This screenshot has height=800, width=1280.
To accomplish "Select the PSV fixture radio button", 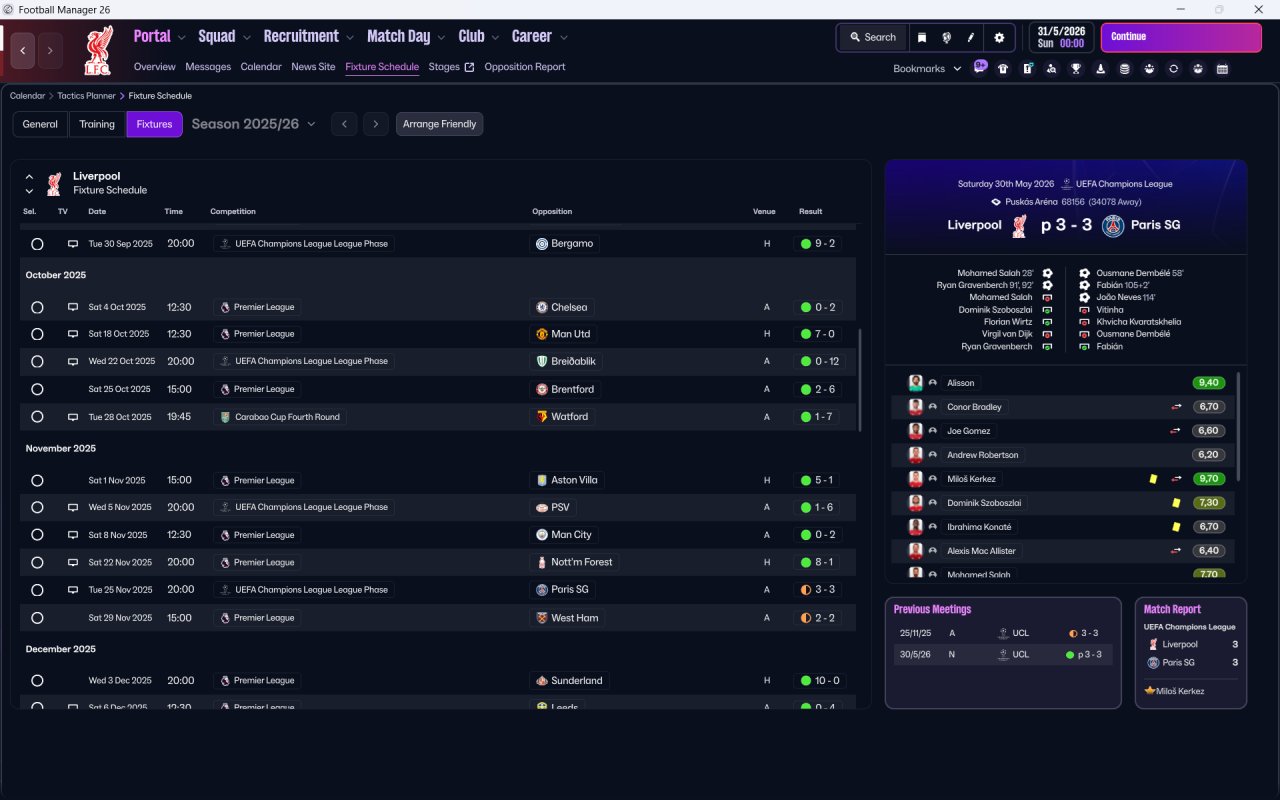I will [x=37, y=507].
